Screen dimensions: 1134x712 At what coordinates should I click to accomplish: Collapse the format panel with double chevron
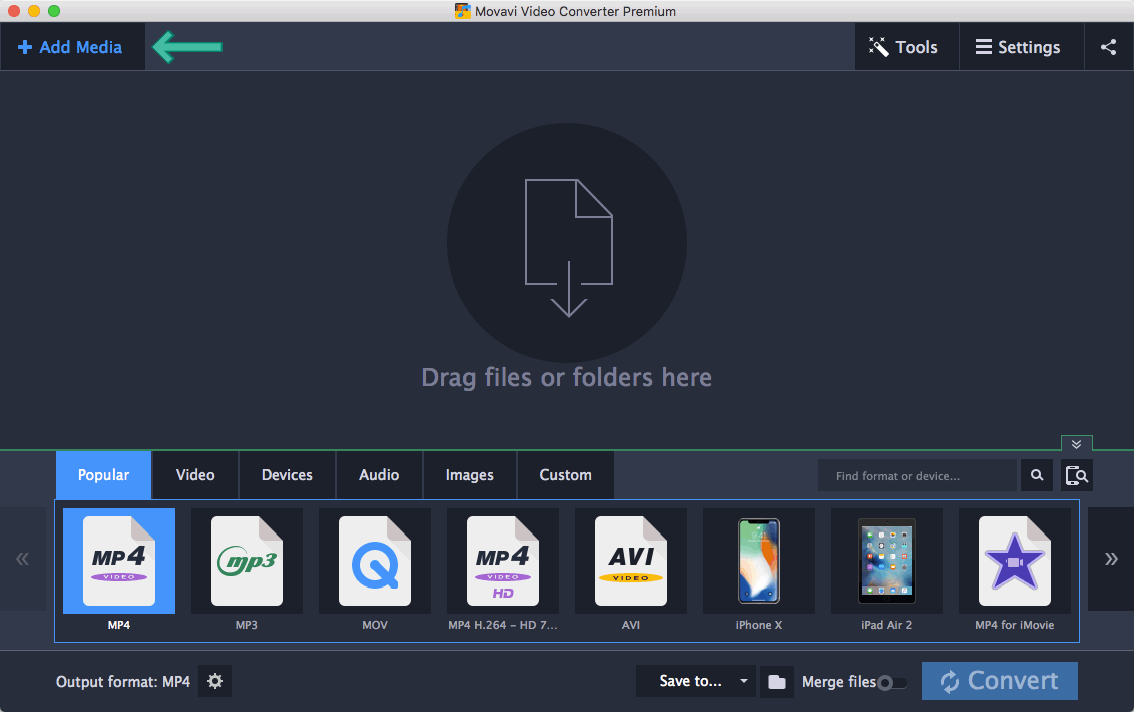1076,444
